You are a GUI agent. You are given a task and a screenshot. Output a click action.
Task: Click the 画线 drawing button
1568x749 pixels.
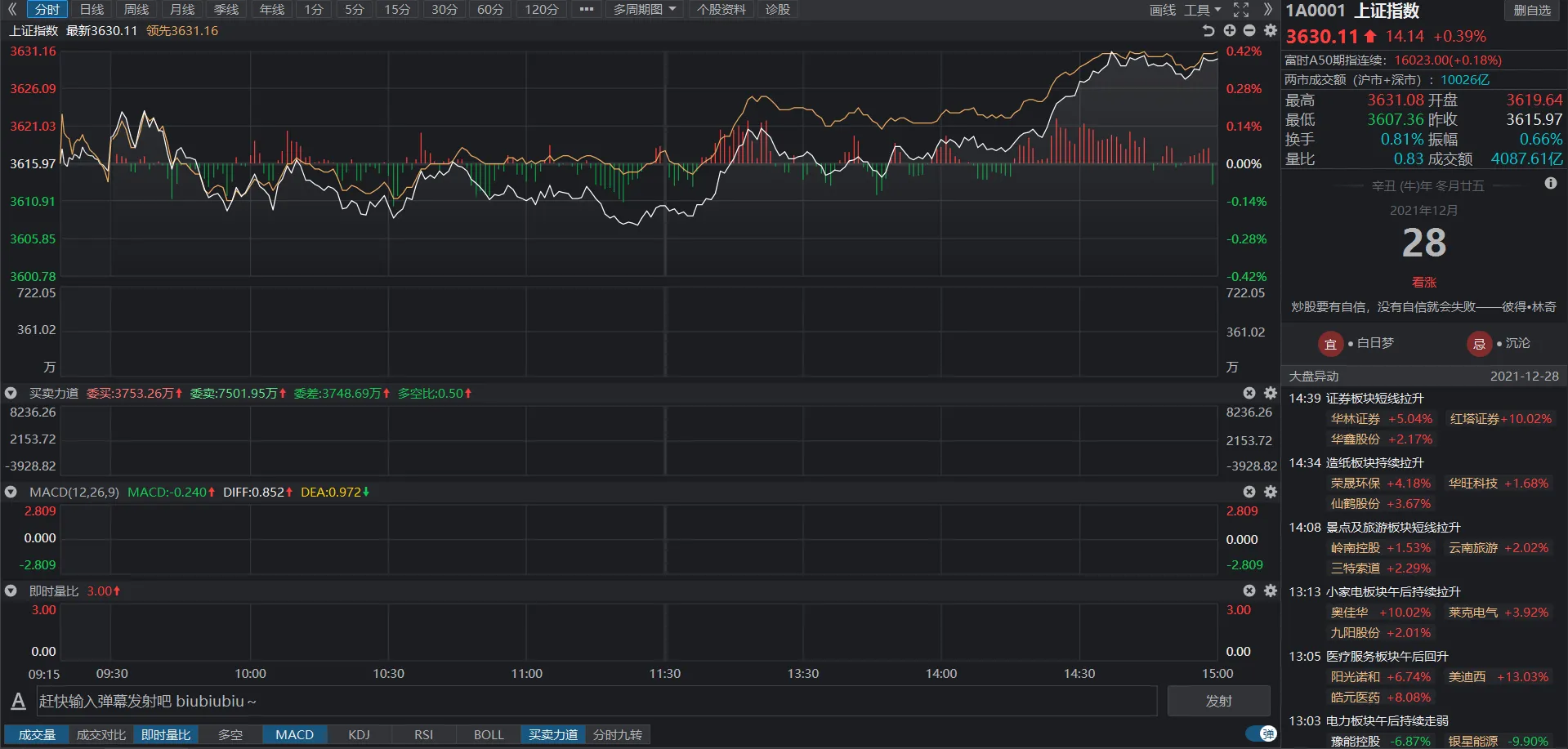pos(1163,10)
